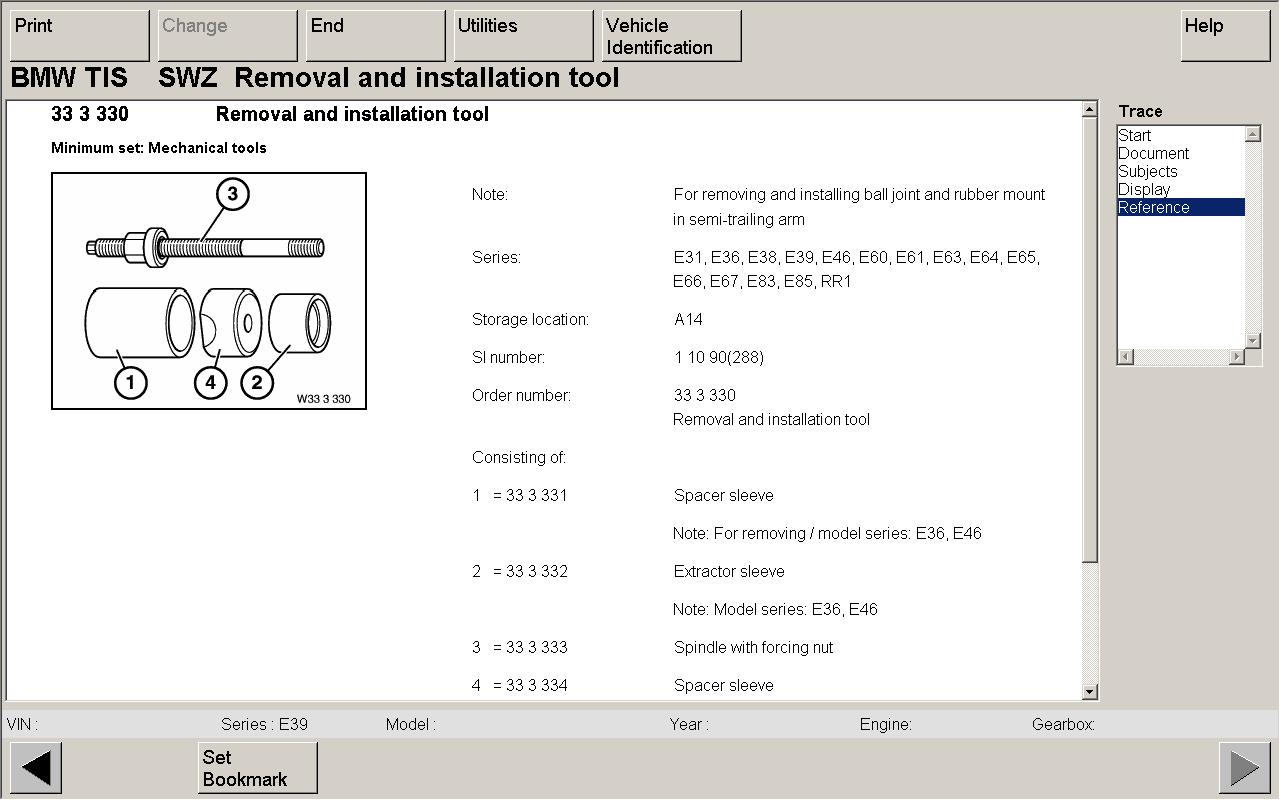
Task: Click the 'Engine:' status bar field
Action: [x=885, y=724]
